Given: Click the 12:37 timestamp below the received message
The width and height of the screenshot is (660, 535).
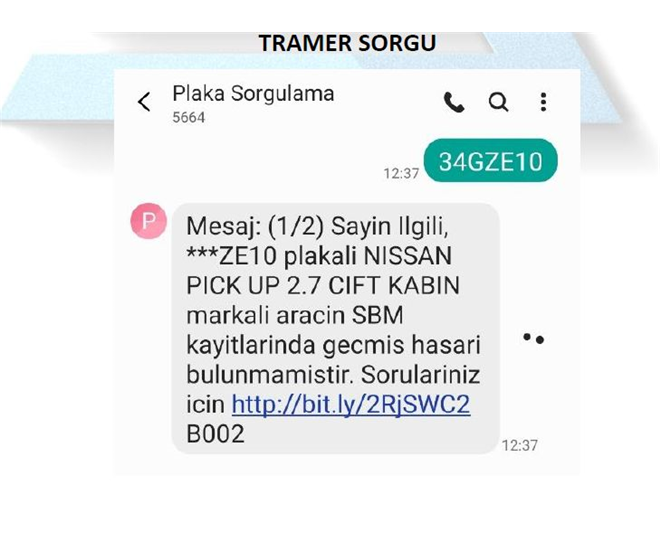Looking at the screenshot, I should point(520,445).
